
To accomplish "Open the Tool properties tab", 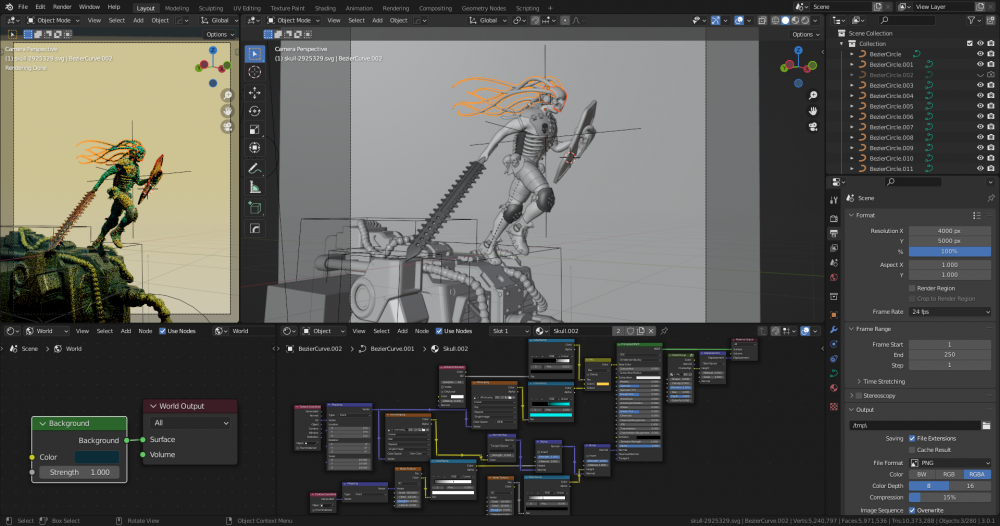I will click(834, 200).
